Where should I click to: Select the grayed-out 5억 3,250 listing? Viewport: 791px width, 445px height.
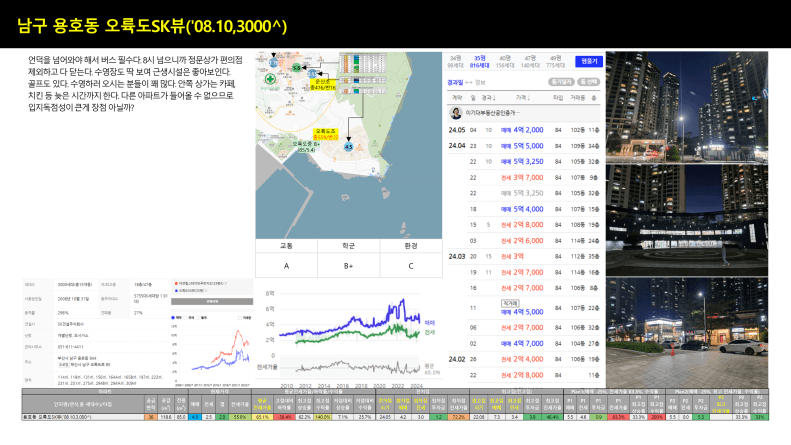(522, 193)
